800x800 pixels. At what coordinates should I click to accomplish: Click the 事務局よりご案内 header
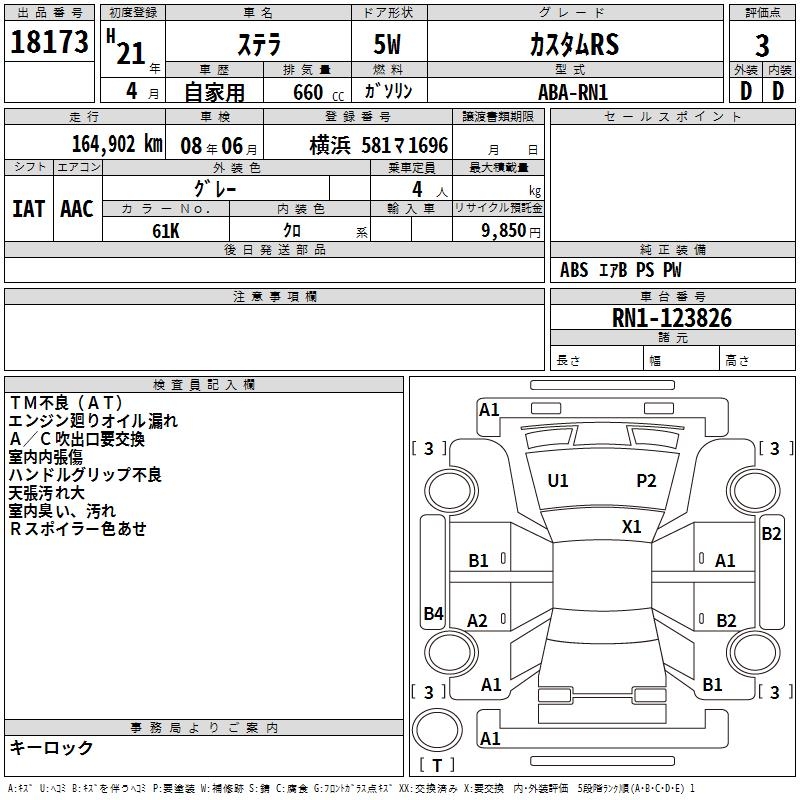tap(204, 728)
